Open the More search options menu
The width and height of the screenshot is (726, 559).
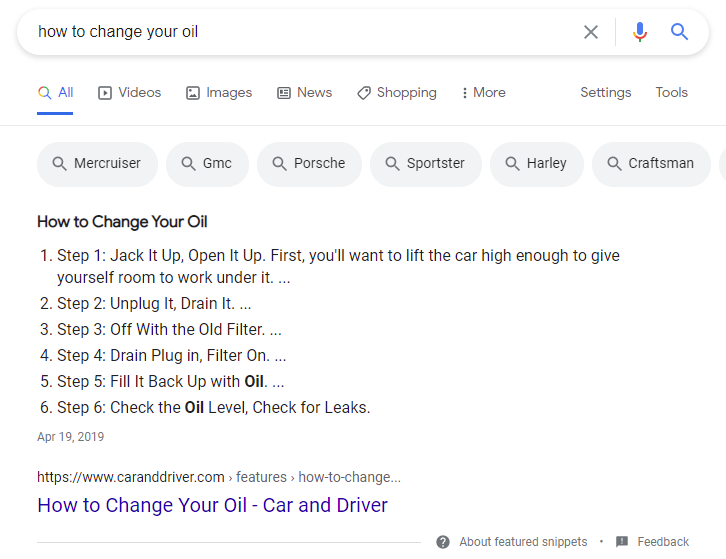coord(483,93)
